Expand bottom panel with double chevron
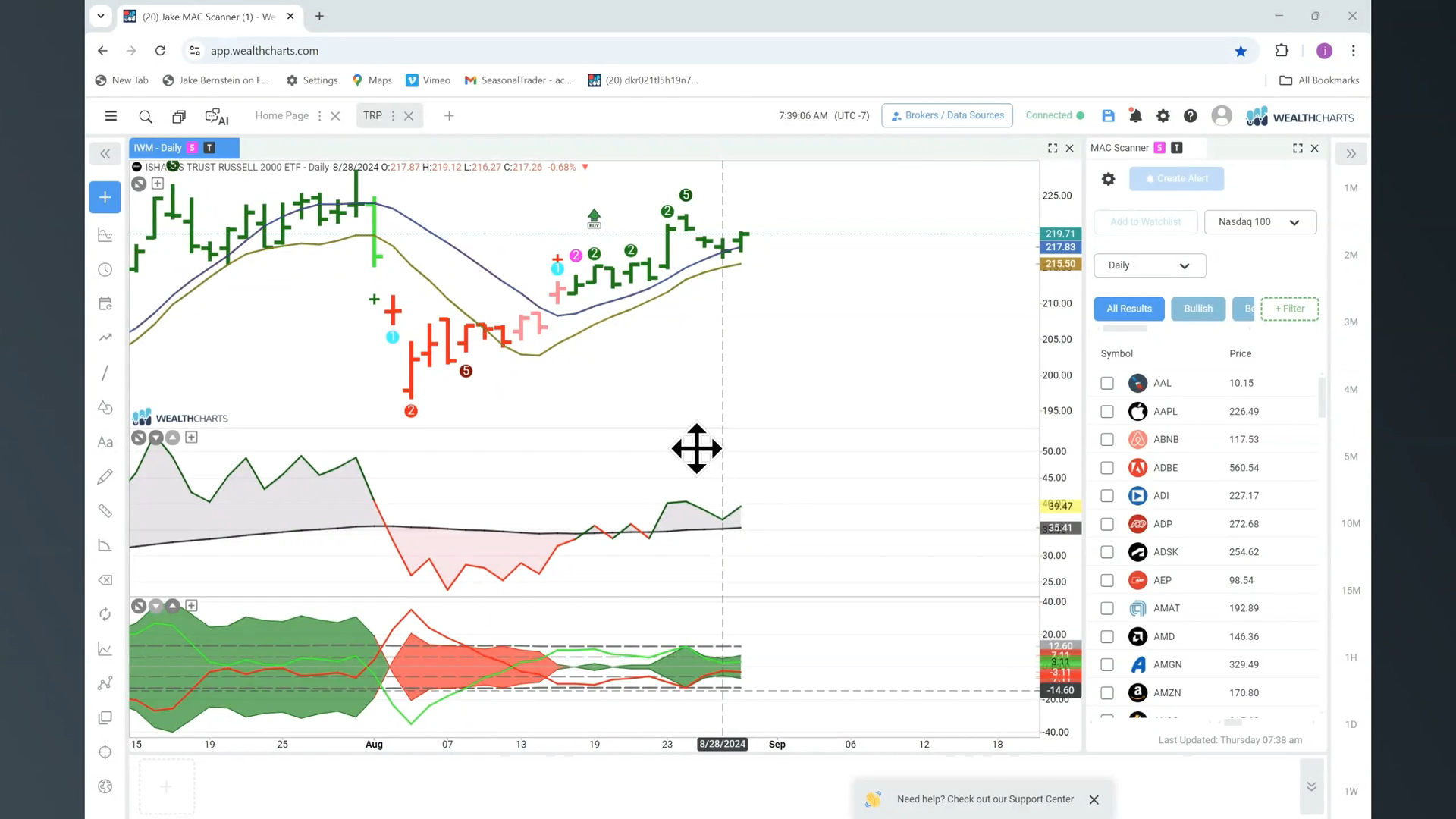Screen dimensions: 1456x819 pyautogui.click(x=1311, y=786)
